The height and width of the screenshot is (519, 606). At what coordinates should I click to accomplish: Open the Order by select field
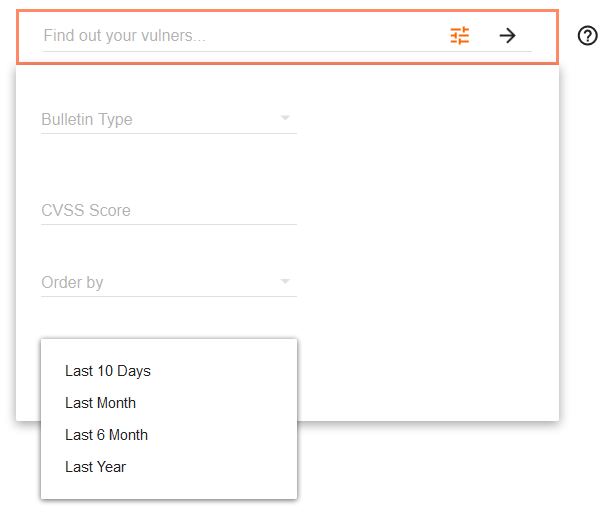[x=160, y=283]
